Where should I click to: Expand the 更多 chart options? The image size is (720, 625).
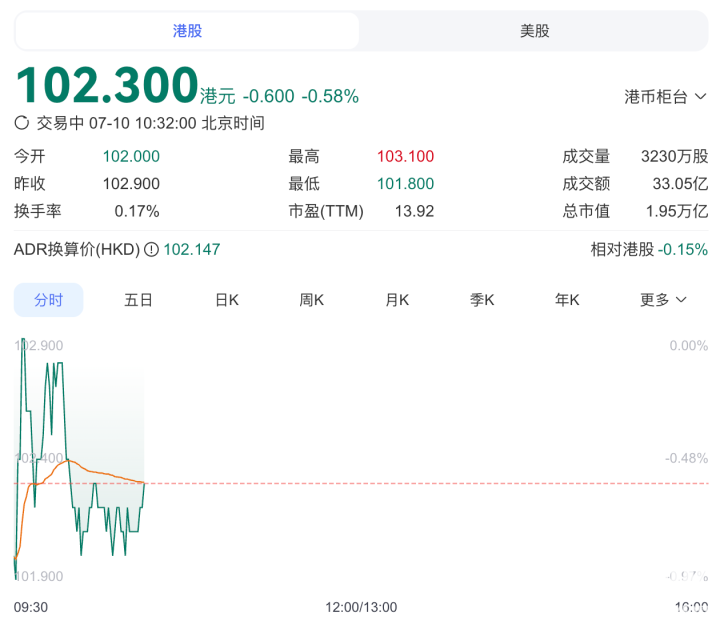pyautogui.click(x=663, y=300)
